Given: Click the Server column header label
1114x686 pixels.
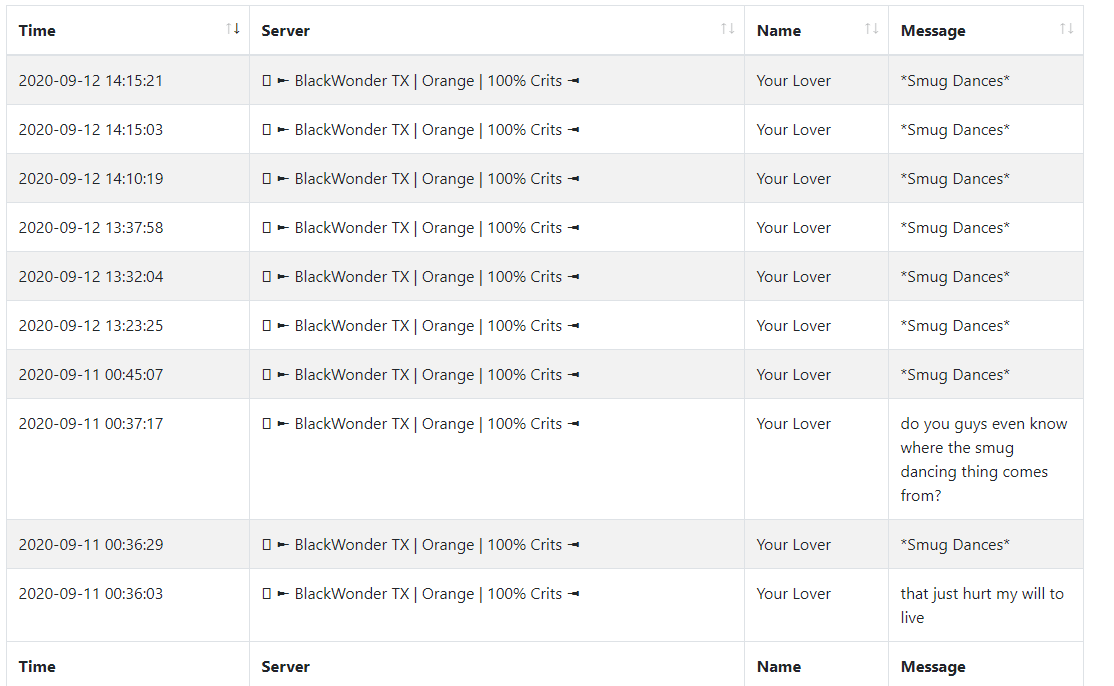Looking at the screenshot, I should pos(286,31).
